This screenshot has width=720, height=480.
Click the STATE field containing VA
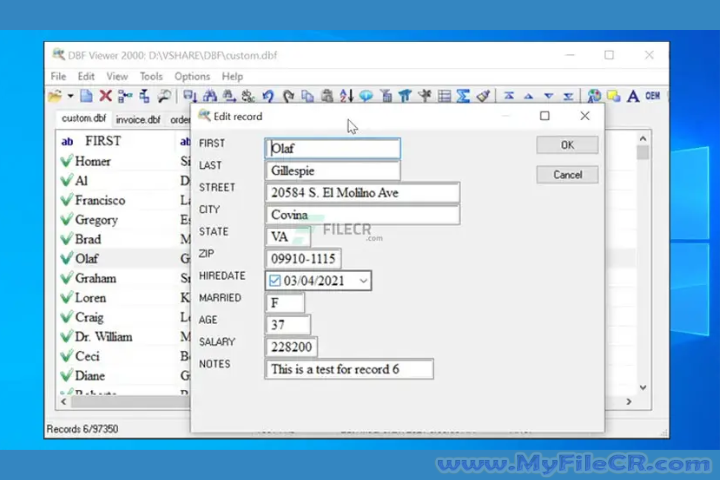288,237
